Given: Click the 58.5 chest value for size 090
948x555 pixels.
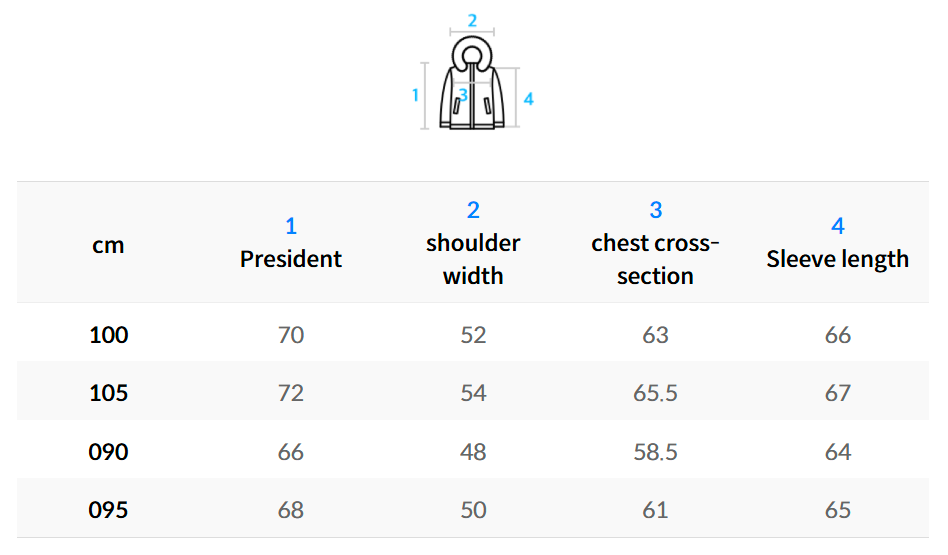Looking at the screenshot, I should click(x=655, y=451).
